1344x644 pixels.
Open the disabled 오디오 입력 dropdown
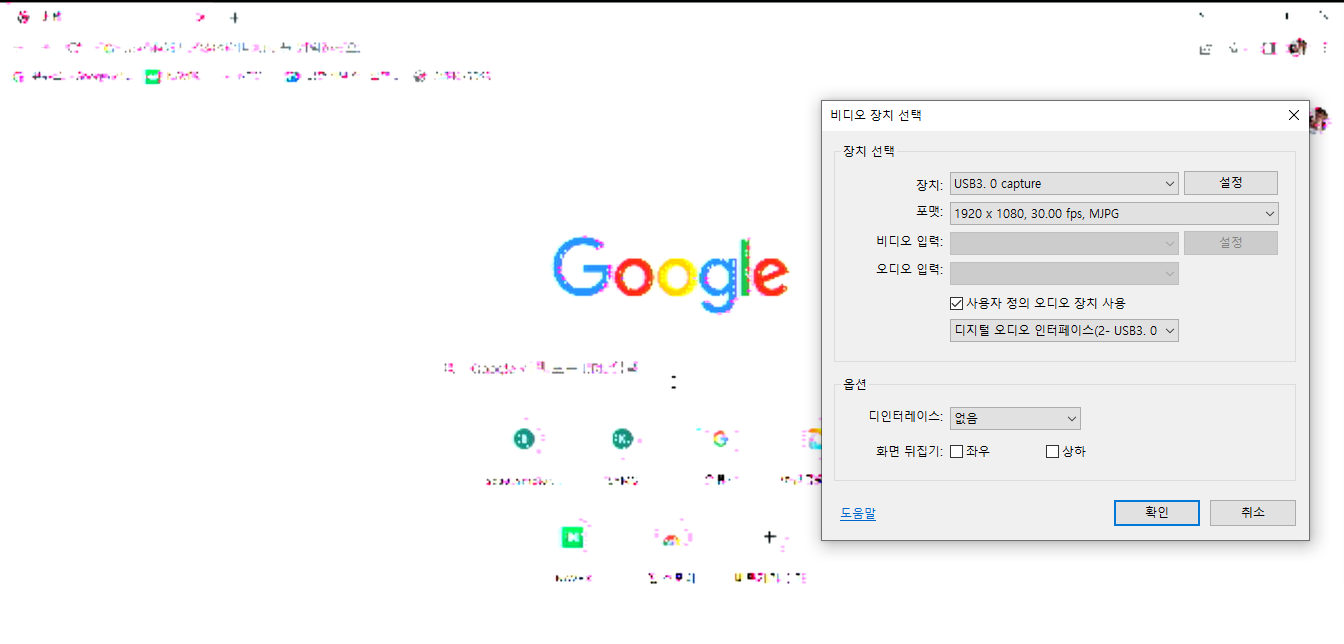click(x=1064, y=273)
